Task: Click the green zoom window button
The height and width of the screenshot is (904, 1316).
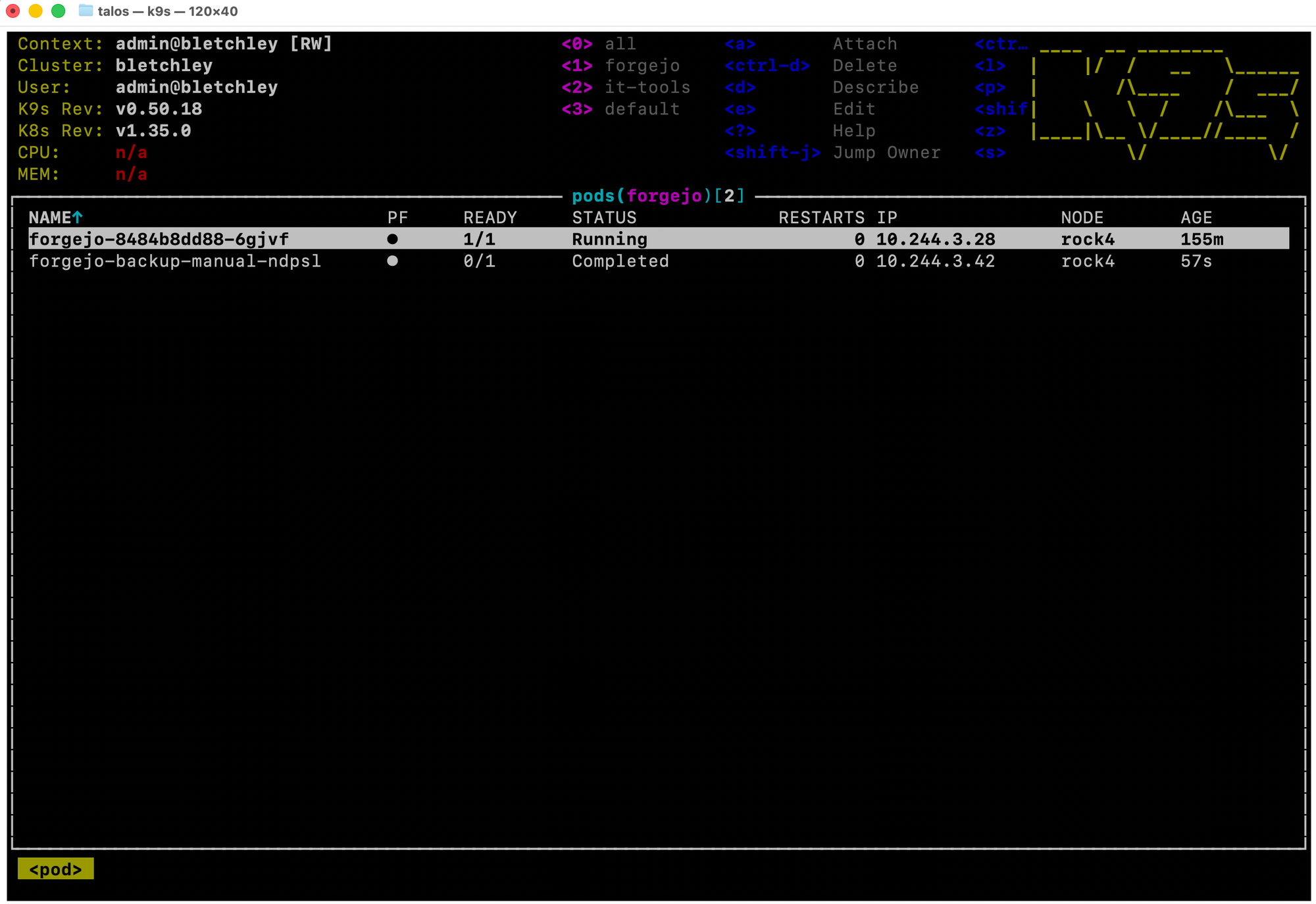Action: point(59,11)
